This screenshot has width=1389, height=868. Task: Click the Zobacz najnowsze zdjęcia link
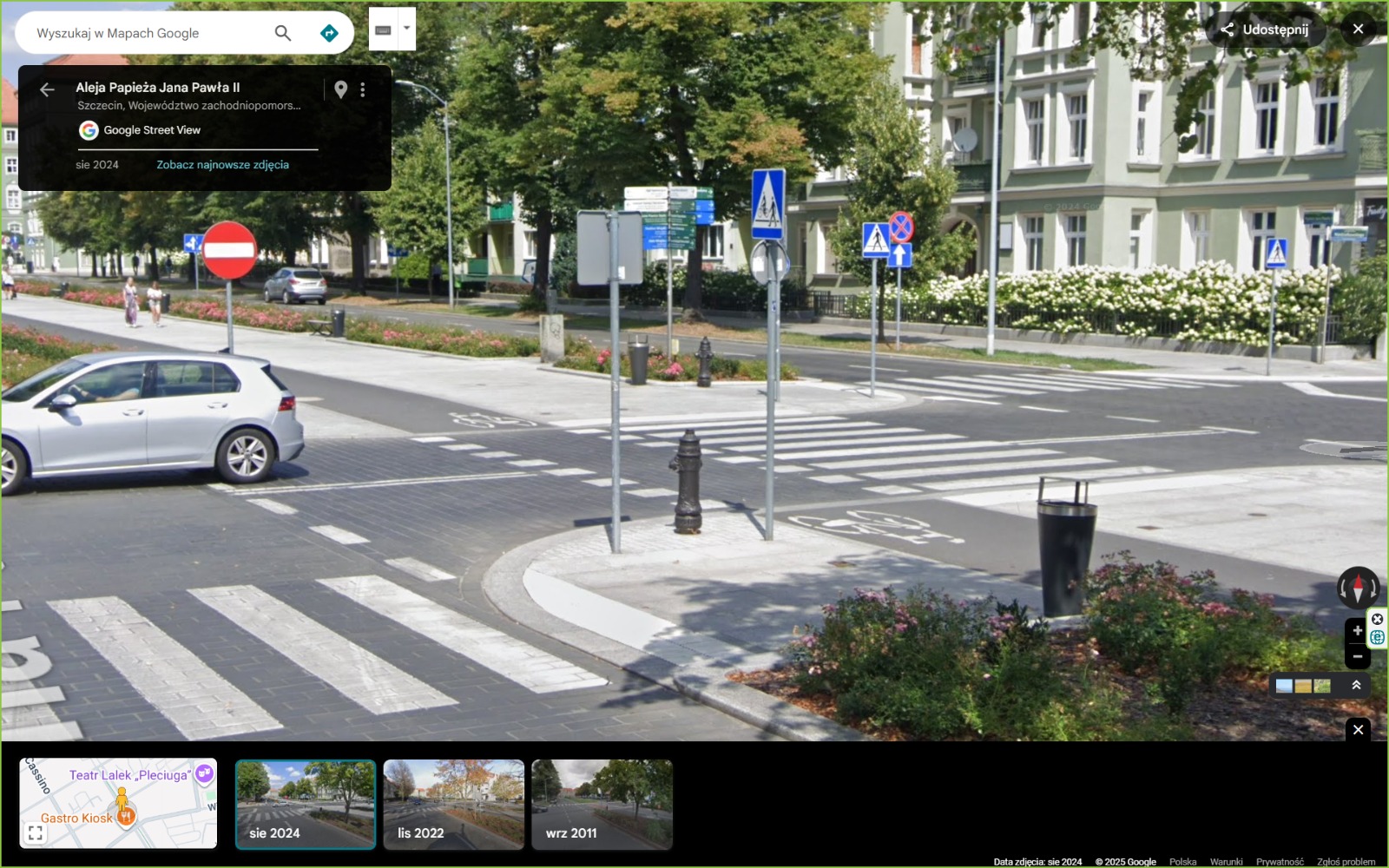[222, 165]
